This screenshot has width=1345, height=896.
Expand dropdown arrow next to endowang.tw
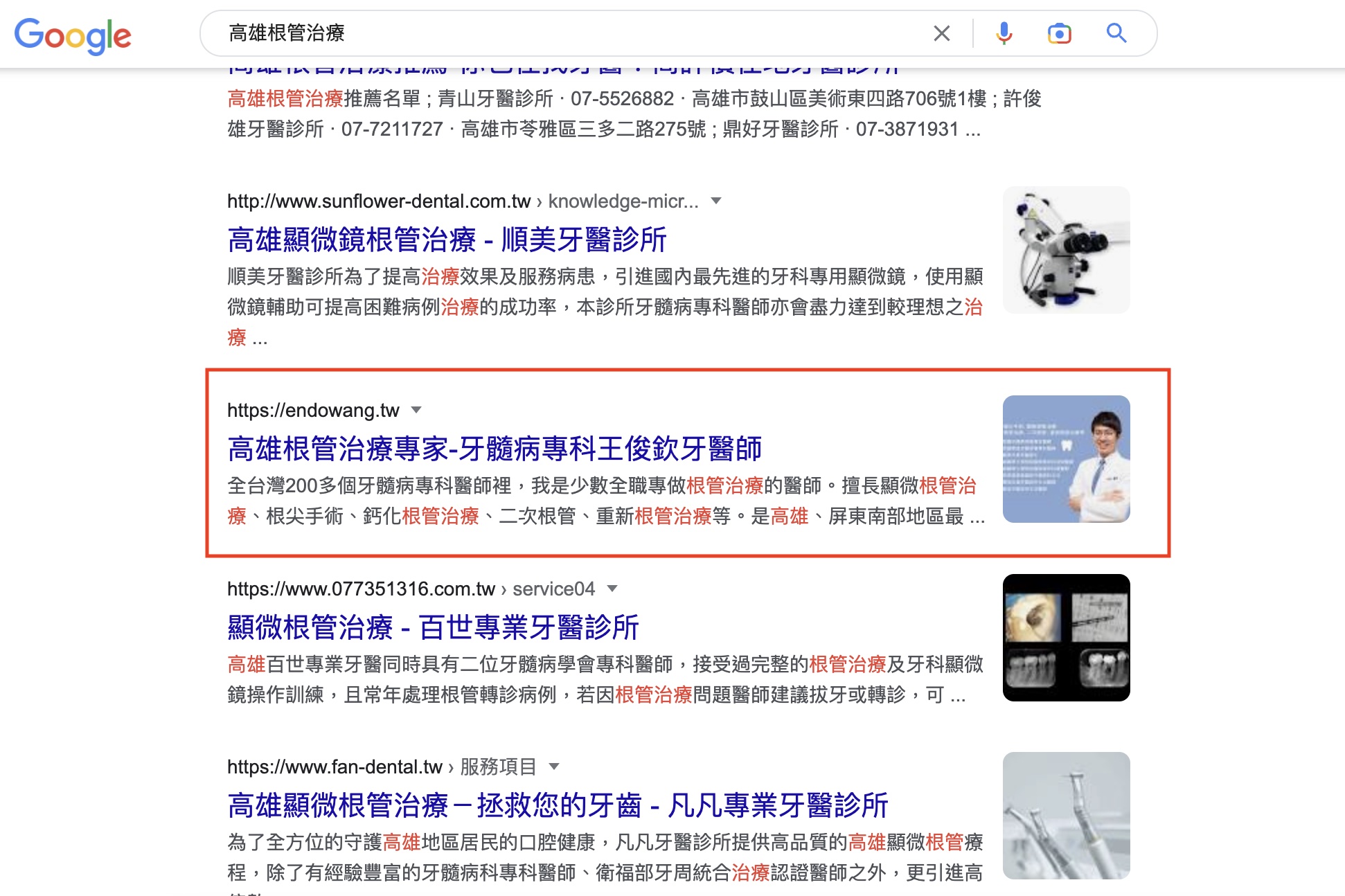point(416,410)
